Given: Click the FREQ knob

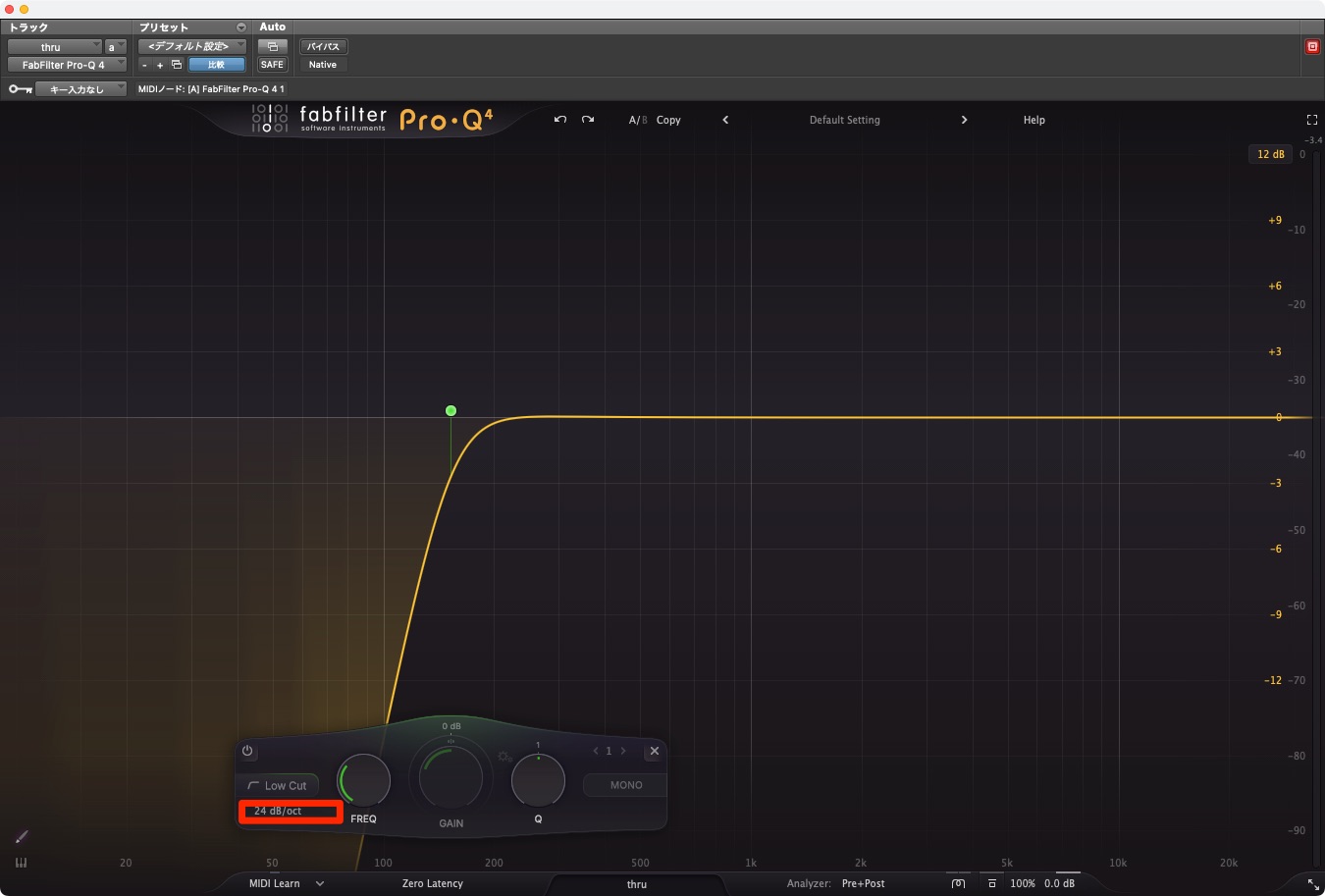Looking at the screenshot, I should tap(364, 782).
